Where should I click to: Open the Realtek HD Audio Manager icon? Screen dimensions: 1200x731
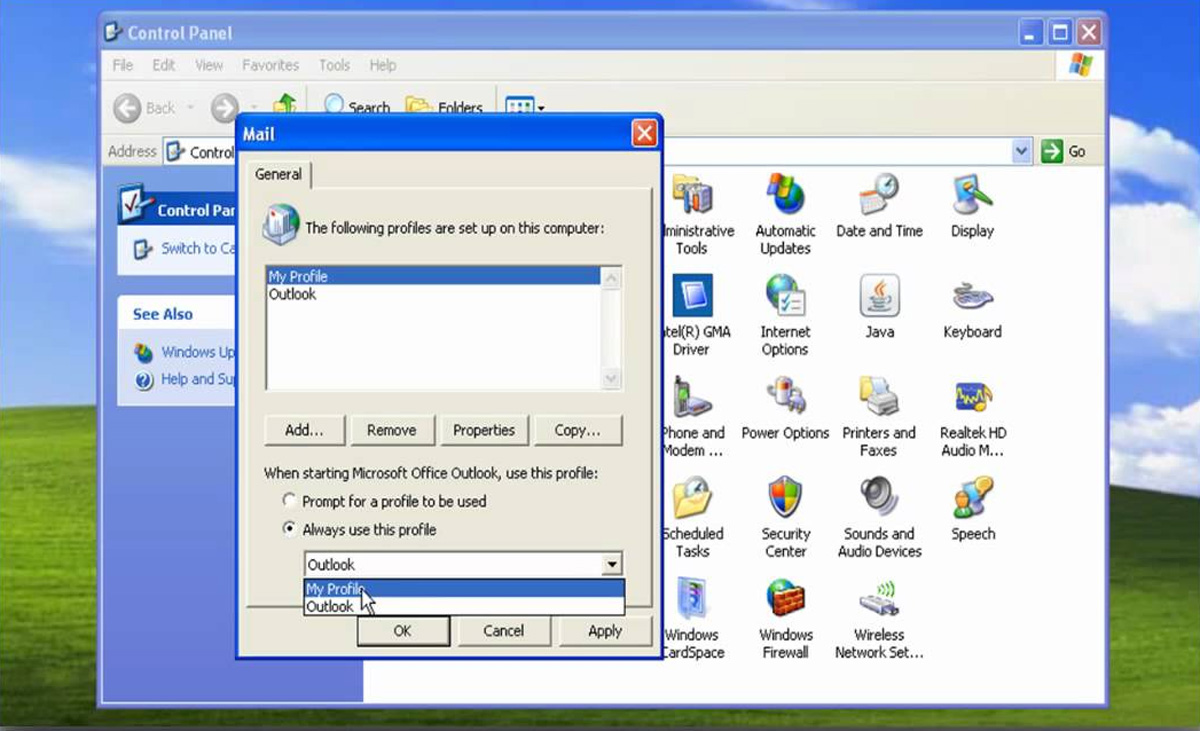[x=972, y=398]
